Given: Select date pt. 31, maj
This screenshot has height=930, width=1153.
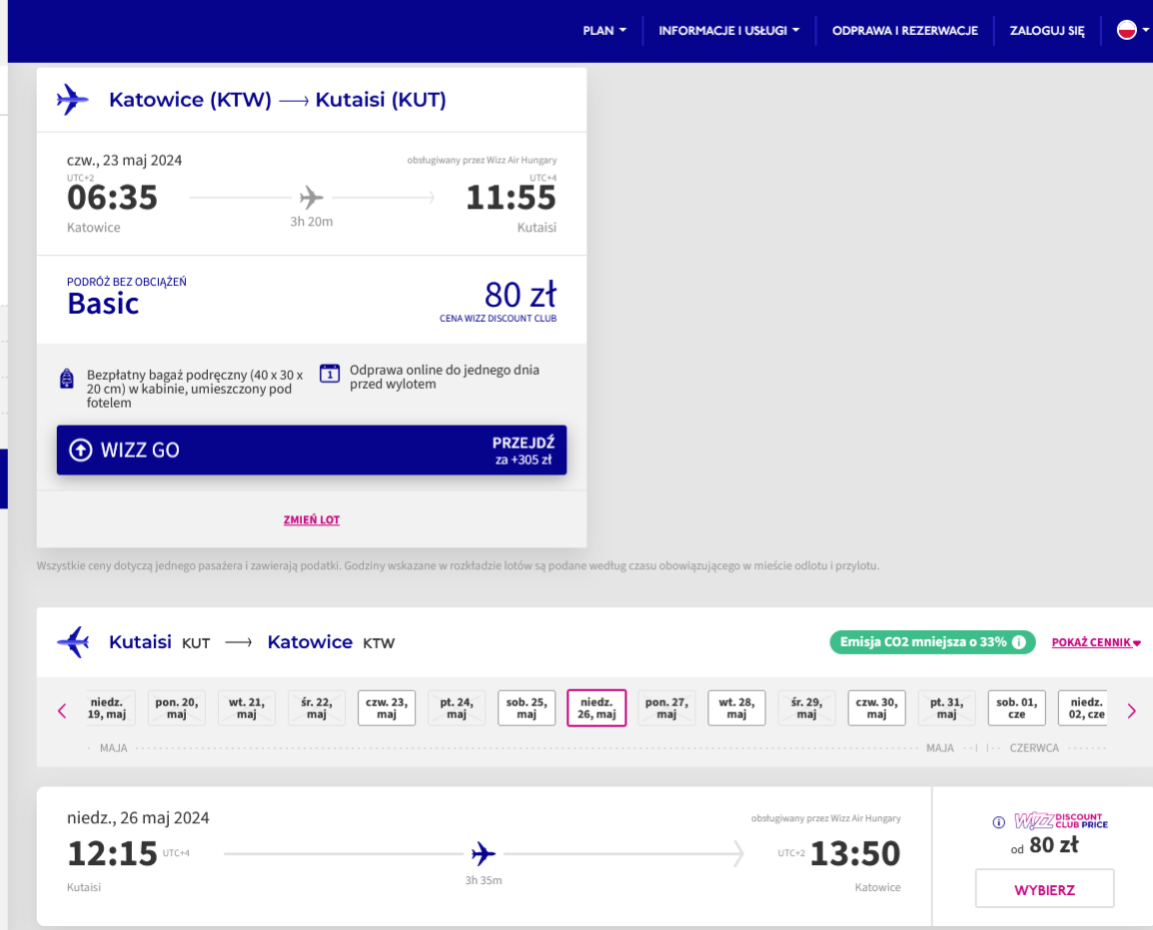Looking at the screenshot, I should (946, 708).
